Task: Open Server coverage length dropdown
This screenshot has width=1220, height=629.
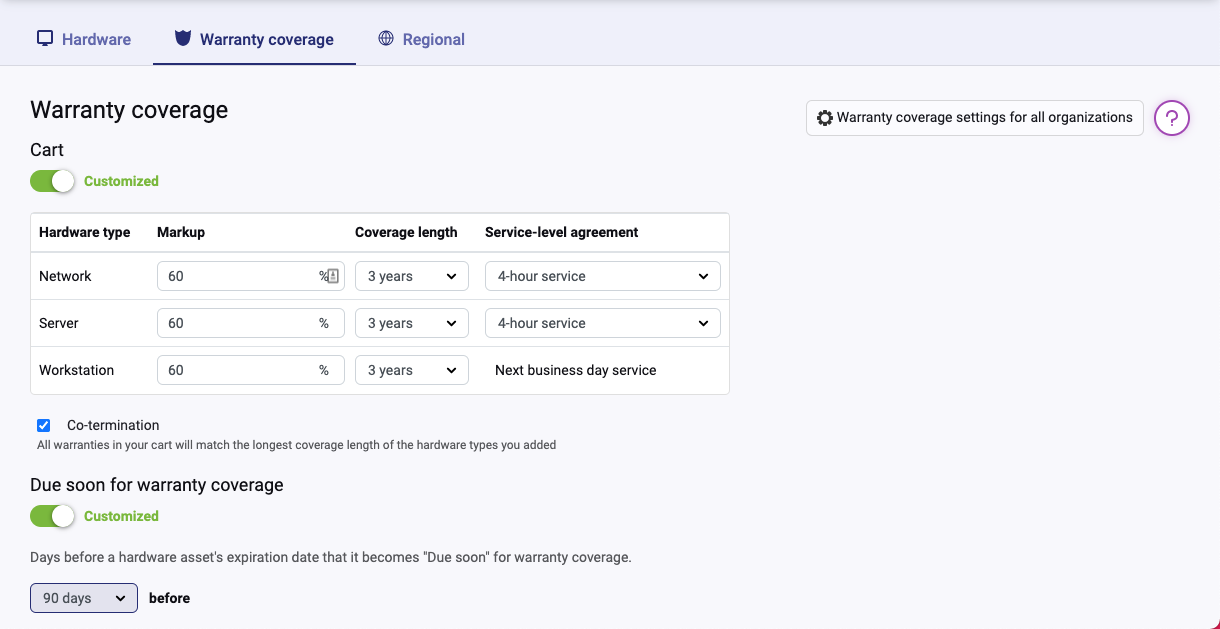Action: point(412,323)
